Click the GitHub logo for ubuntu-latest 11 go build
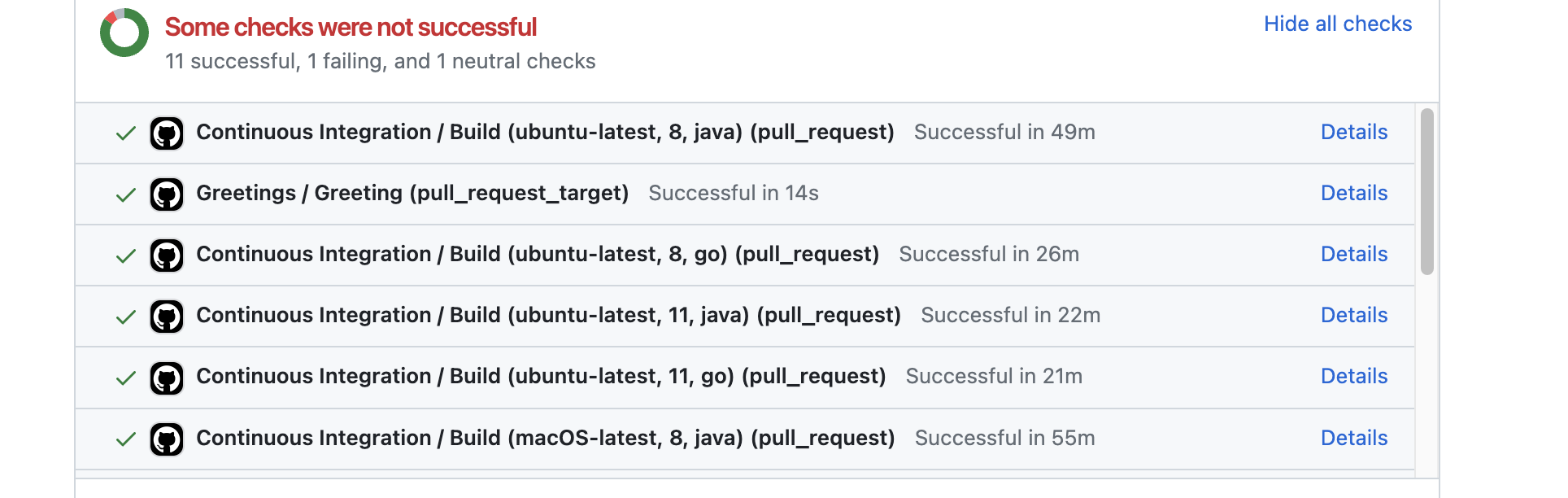This screenshot has width=1568, height=498. pos(167,377)
